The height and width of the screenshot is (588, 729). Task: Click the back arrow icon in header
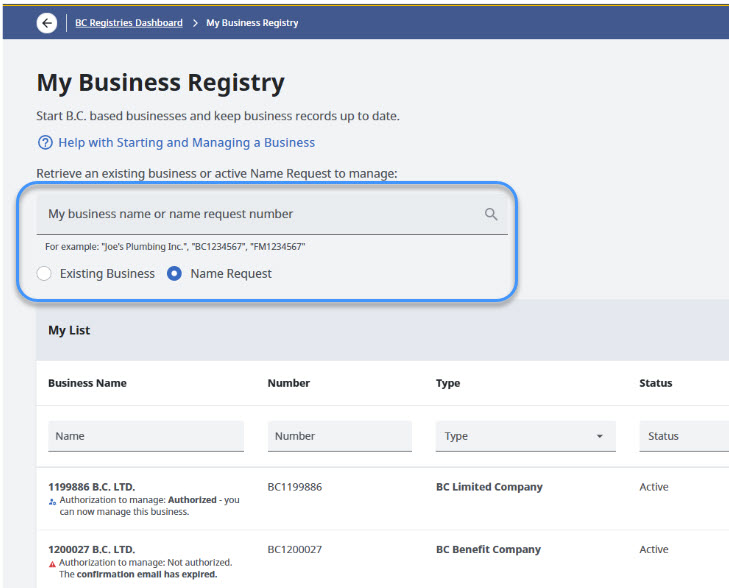click(x=47, y=23)
